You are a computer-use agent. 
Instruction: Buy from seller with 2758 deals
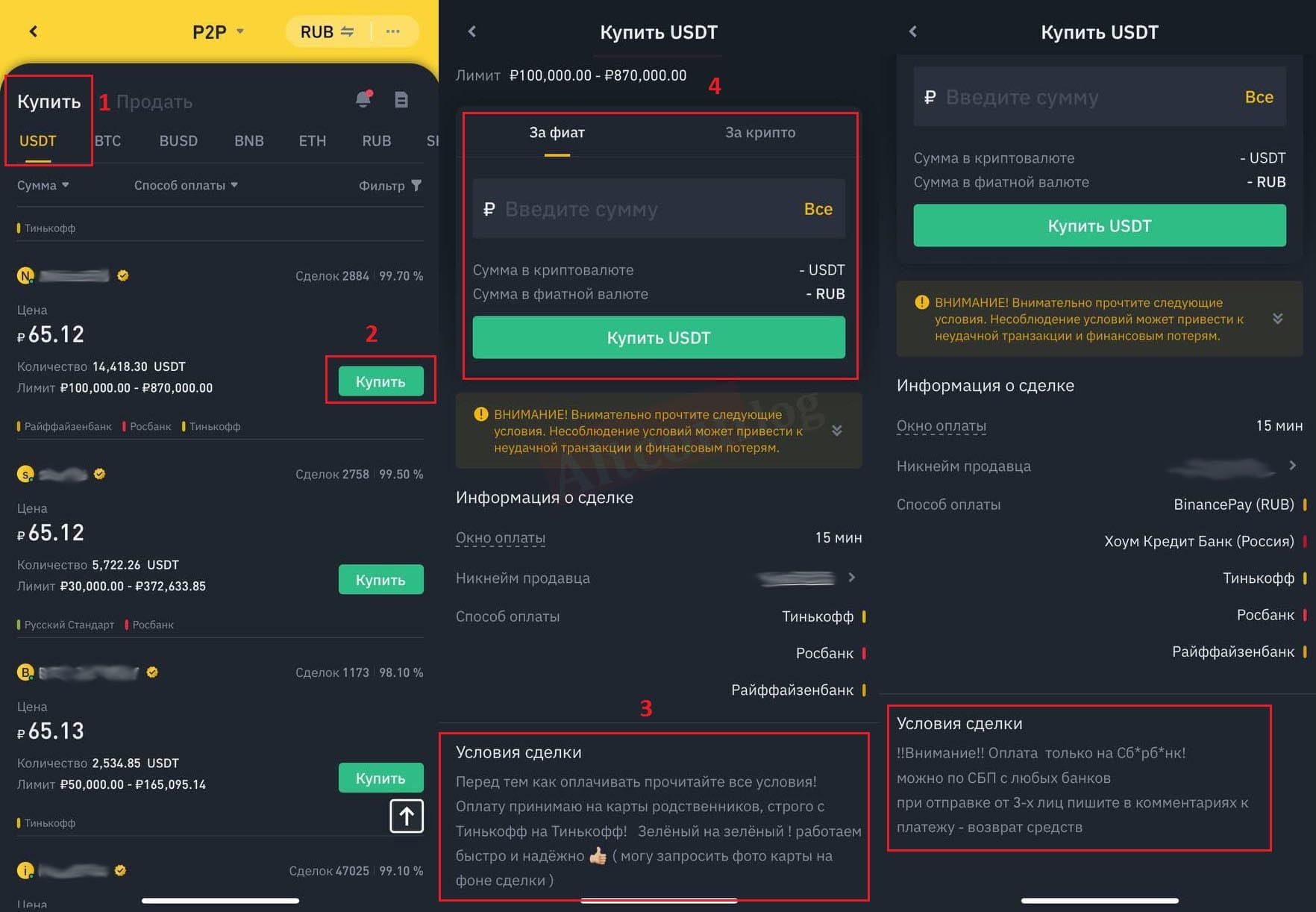click(380, 580)
